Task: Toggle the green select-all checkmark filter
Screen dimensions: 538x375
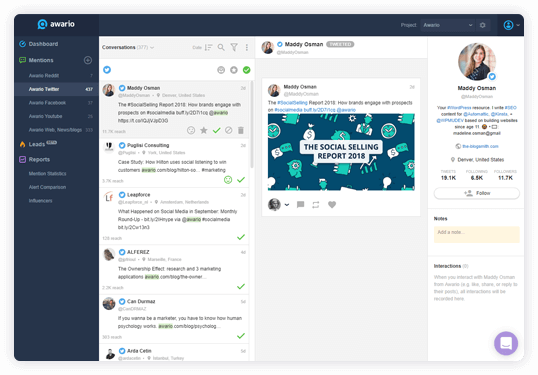Action: [x=246, y=70]
